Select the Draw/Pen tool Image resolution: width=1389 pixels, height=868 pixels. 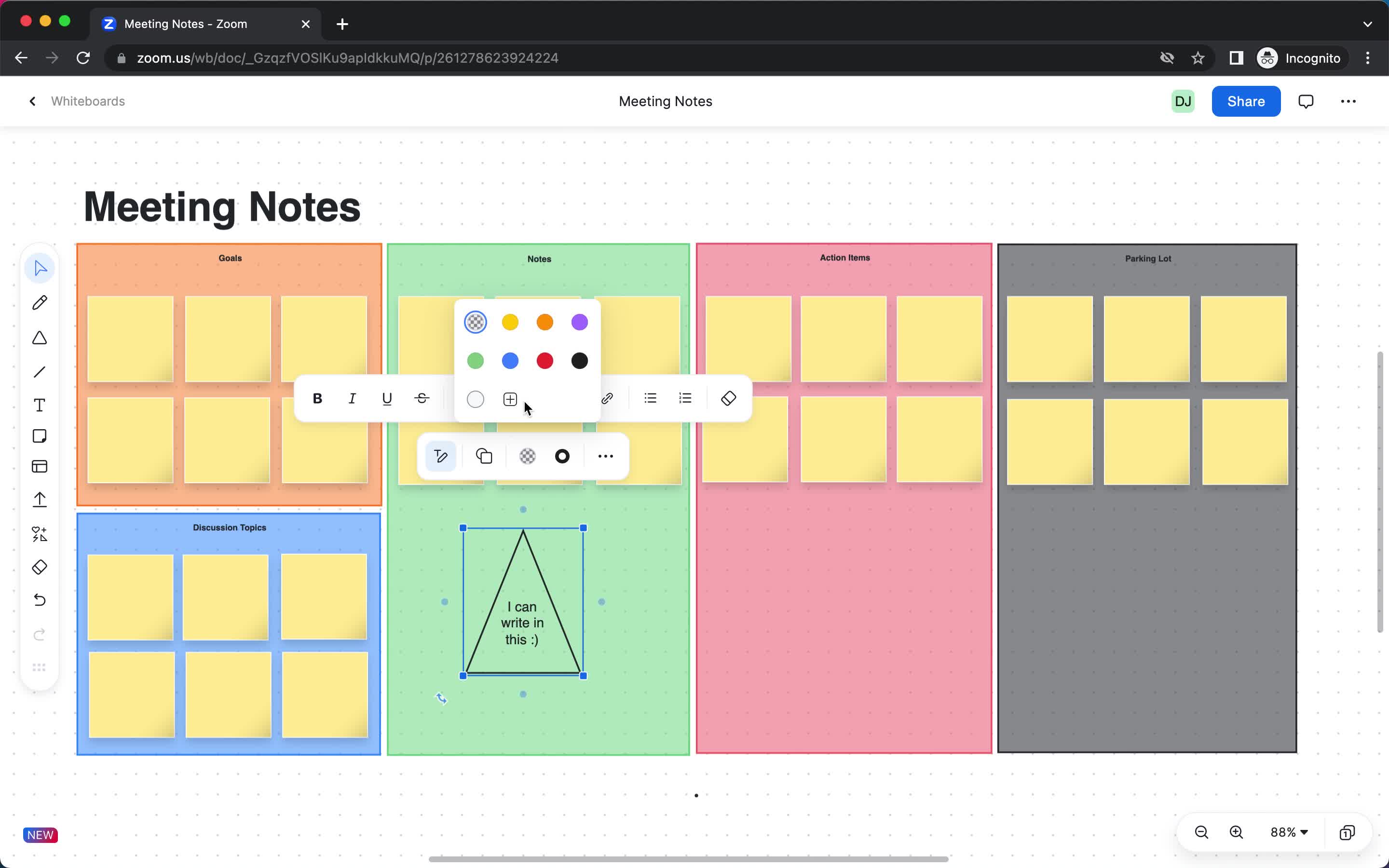(40, 301)
